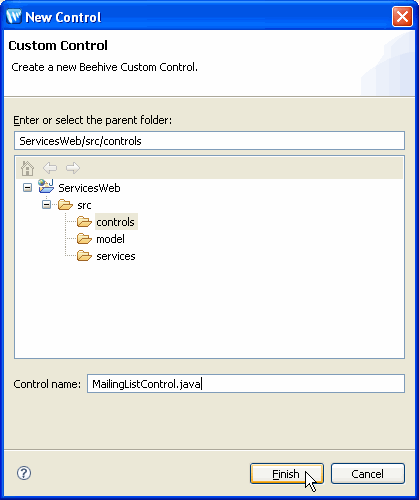This screenshot has height=500, width=419.
Task: Select the services folder label
Action: (x=116, y=256)
